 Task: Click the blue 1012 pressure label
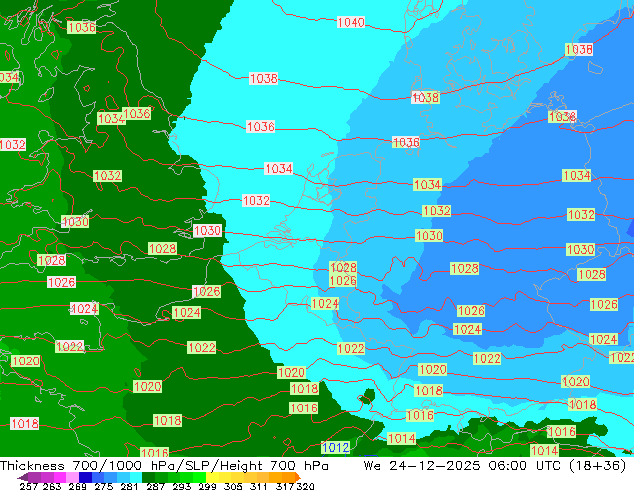click(x=336, y=448)
